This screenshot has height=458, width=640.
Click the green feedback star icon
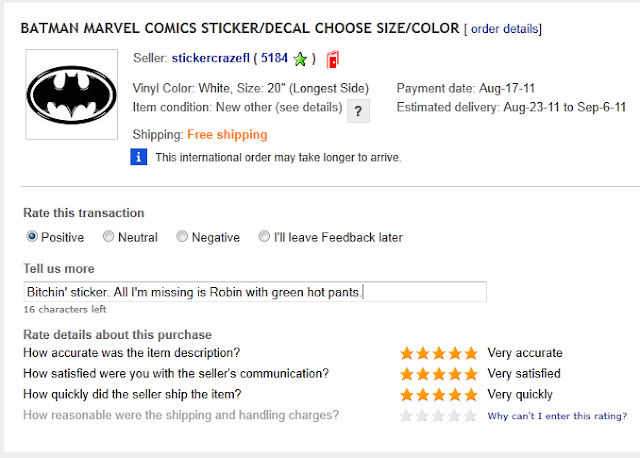click(300, 59)
